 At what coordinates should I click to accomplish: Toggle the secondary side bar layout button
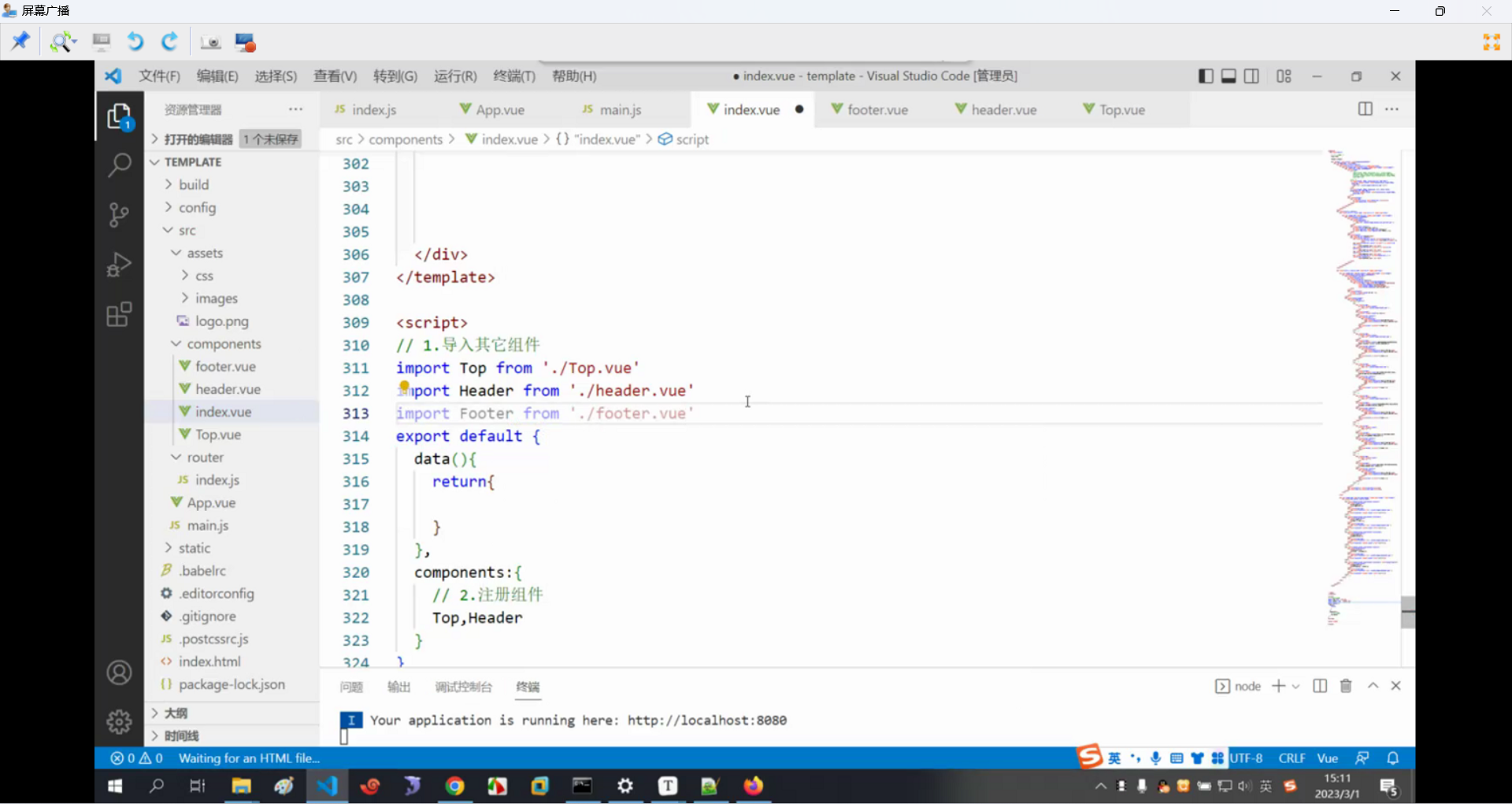click(1251, 76)
